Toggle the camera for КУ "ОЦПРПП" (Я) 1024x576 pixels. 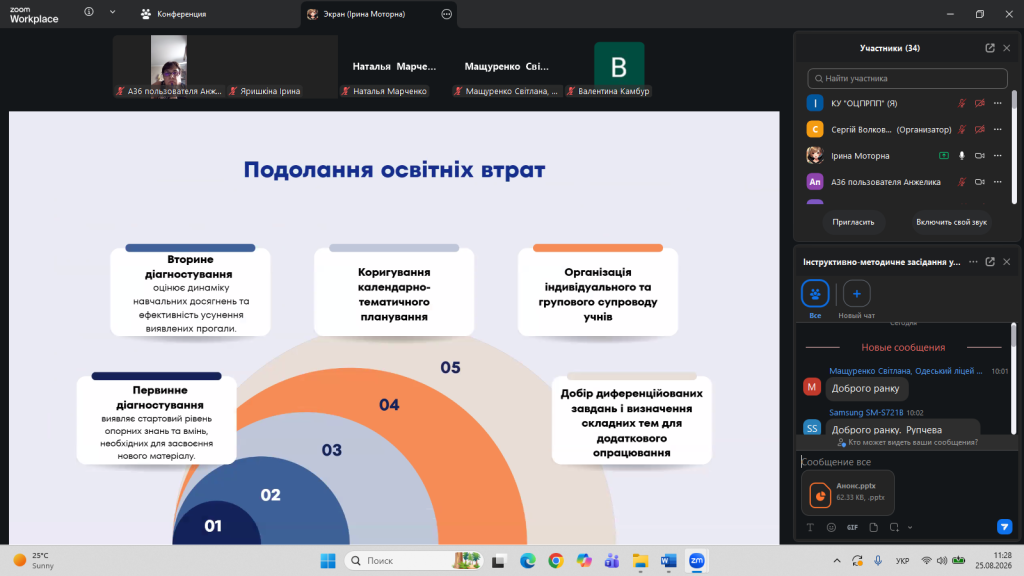point(980,103)
